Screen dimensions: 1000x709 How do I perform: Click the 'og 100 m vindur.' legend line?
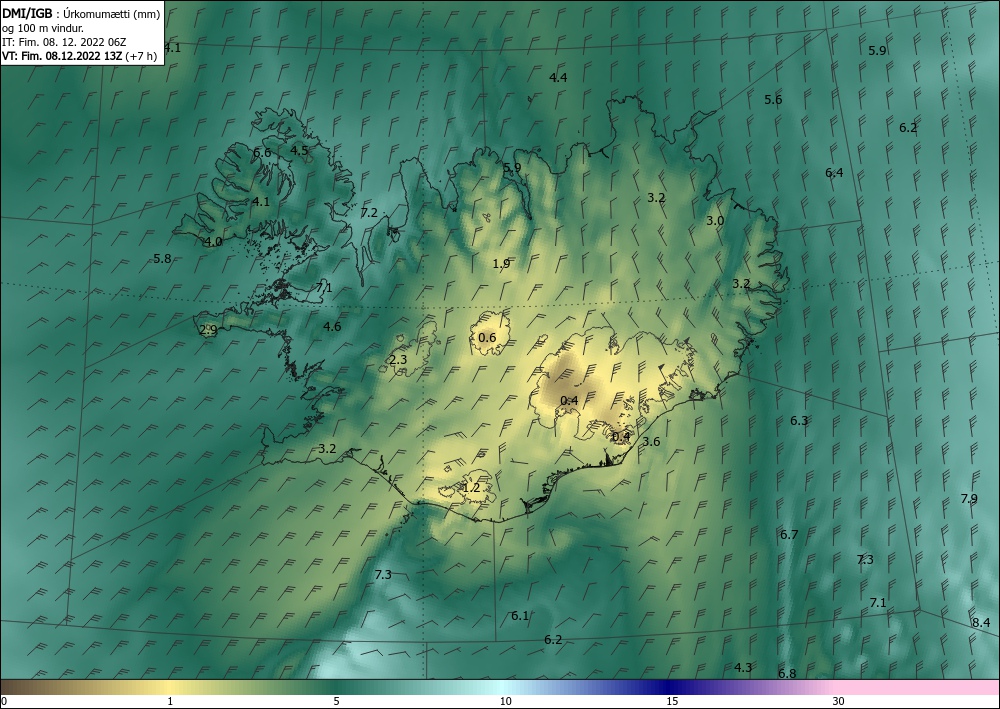43,29
